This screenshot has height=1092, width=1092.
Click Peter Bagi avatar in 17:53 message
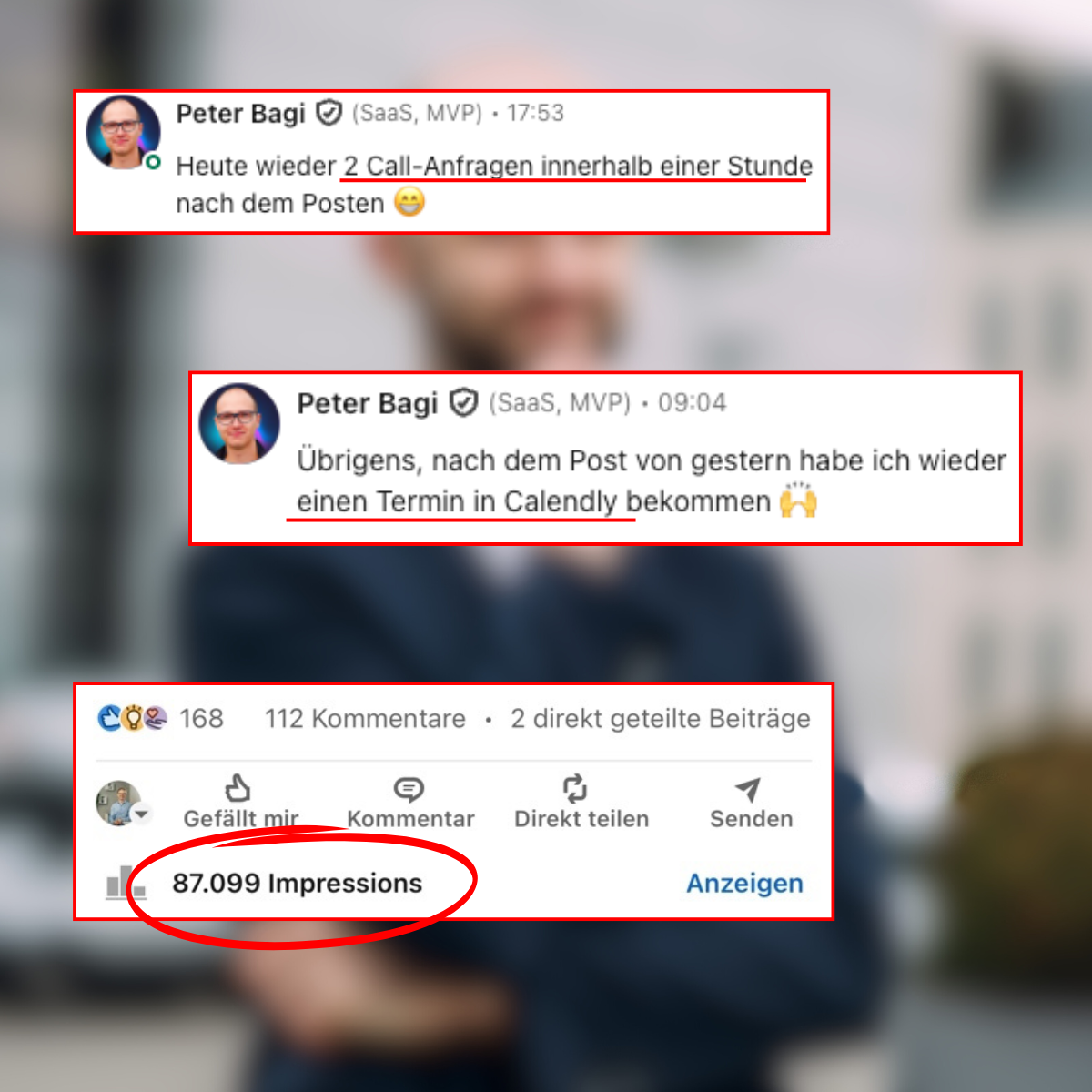[x=124, y=133]
